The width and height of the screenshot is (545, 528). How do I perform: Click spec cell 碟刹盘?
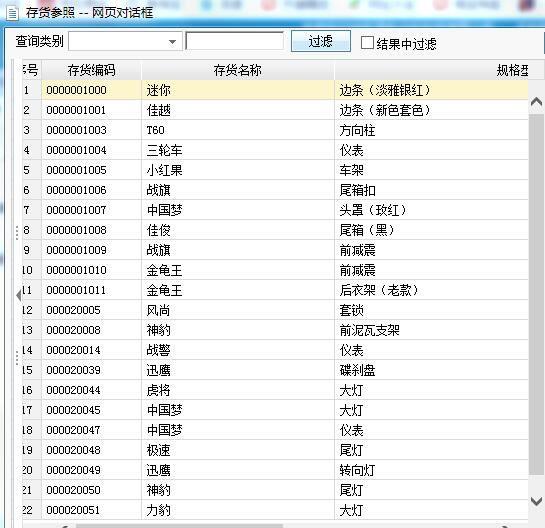tap(431, 370)
